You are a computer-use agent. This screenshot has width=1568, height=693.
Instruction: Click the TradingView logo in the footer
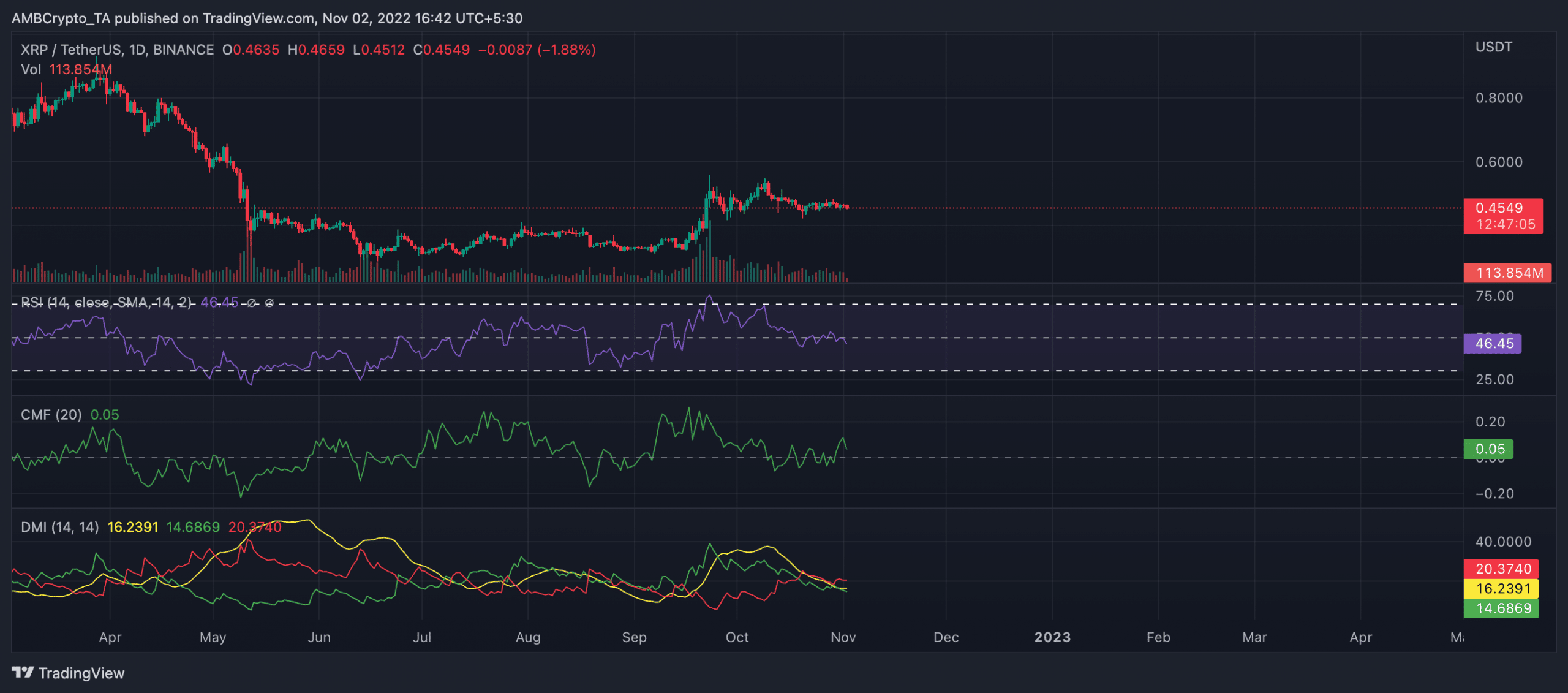pos(68,673)
